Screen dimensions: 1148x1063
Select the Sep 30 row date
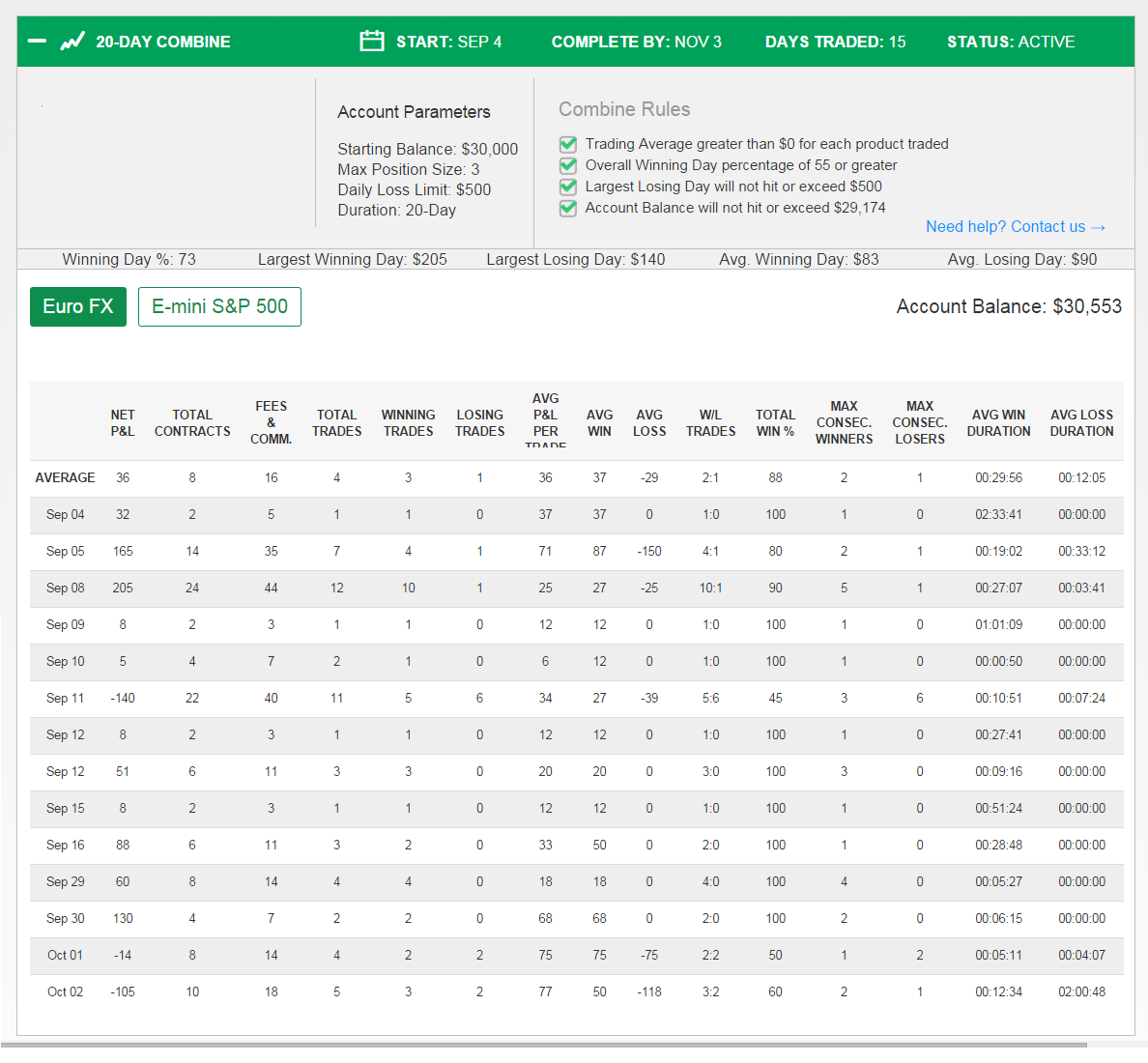click(x=65, y=918)
